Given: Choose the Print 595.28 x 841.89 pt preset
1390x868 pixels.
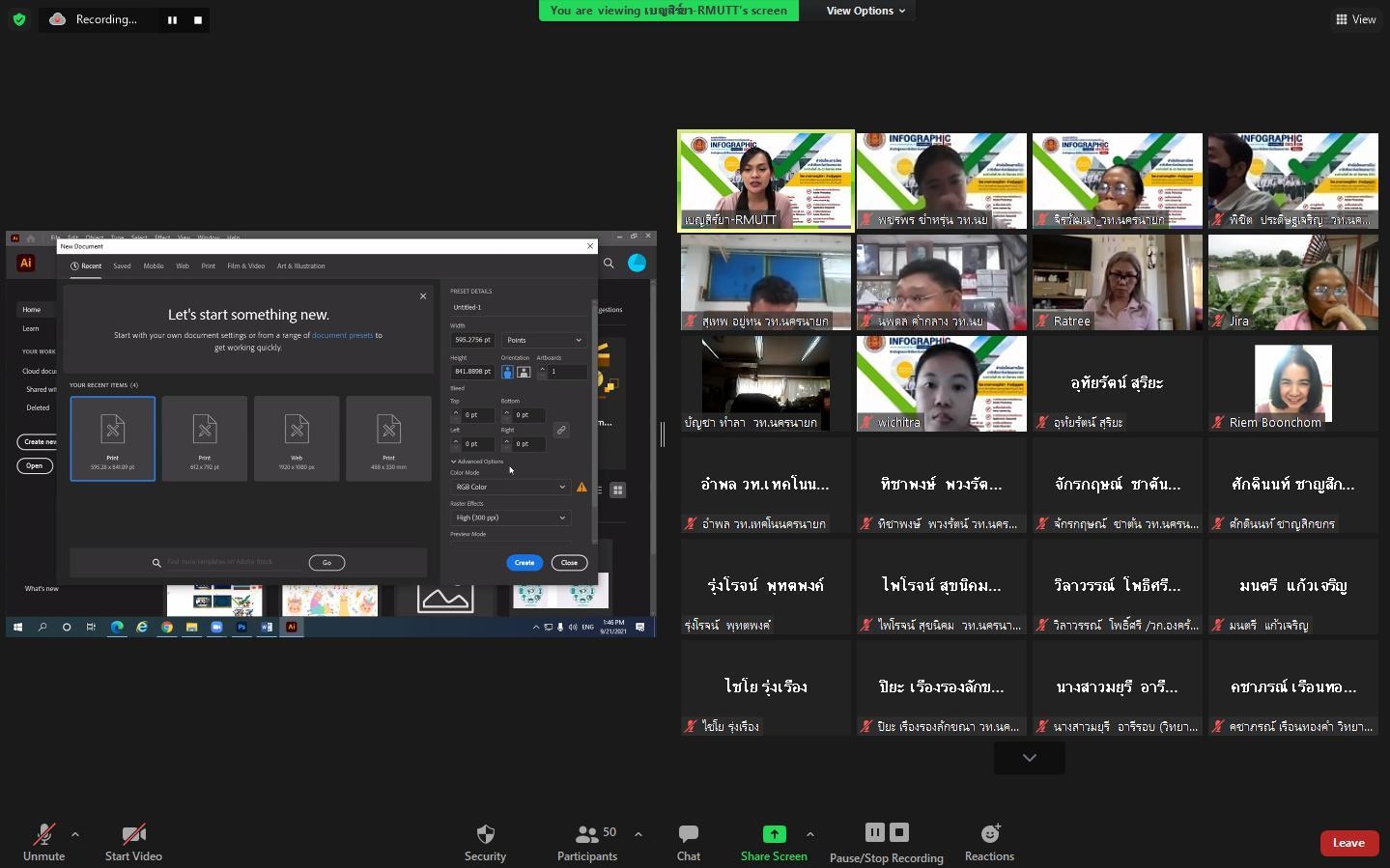Looking at the screenshot, I should click(112, 438).
